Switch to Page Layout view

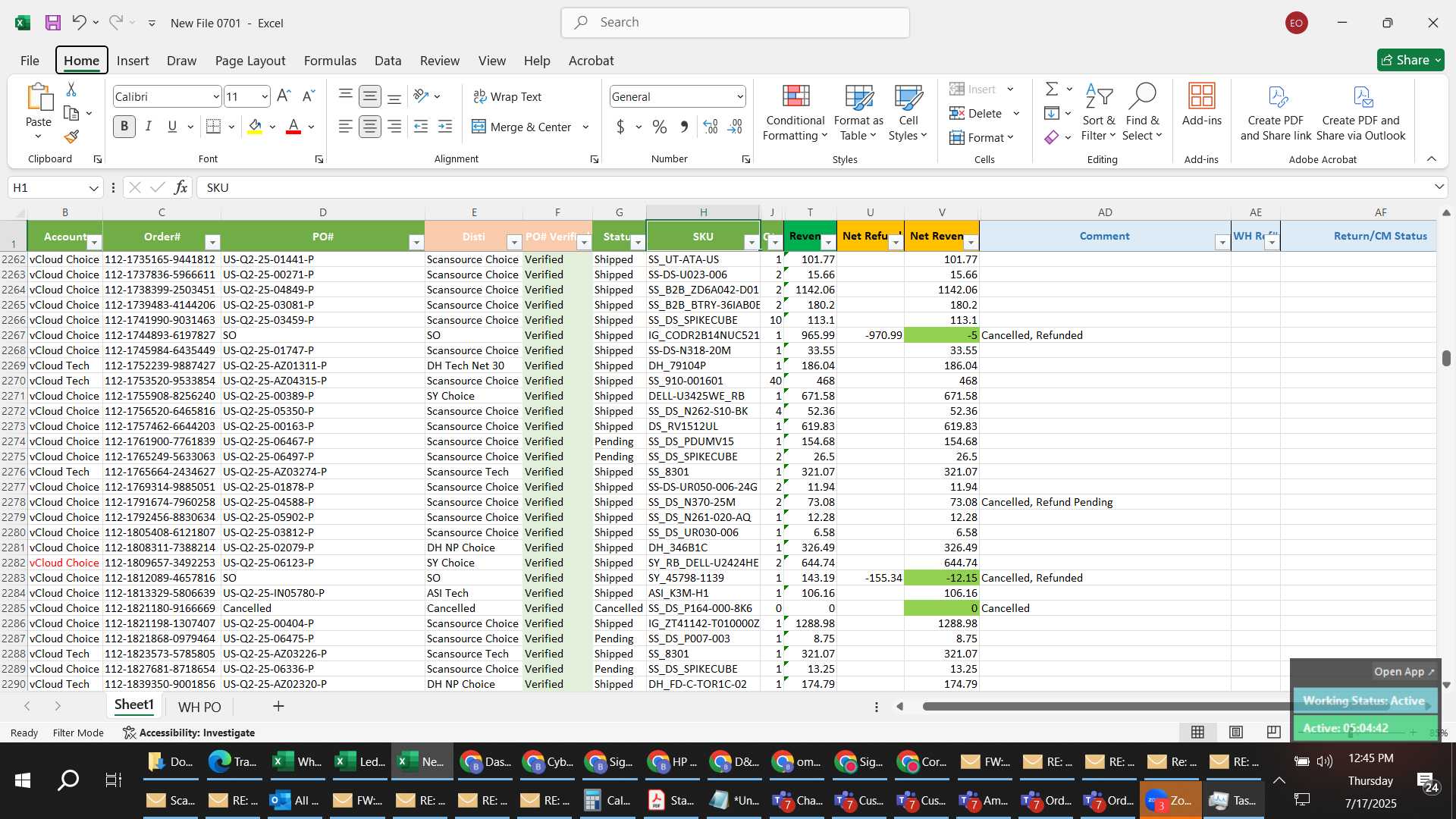point(1236,732)
